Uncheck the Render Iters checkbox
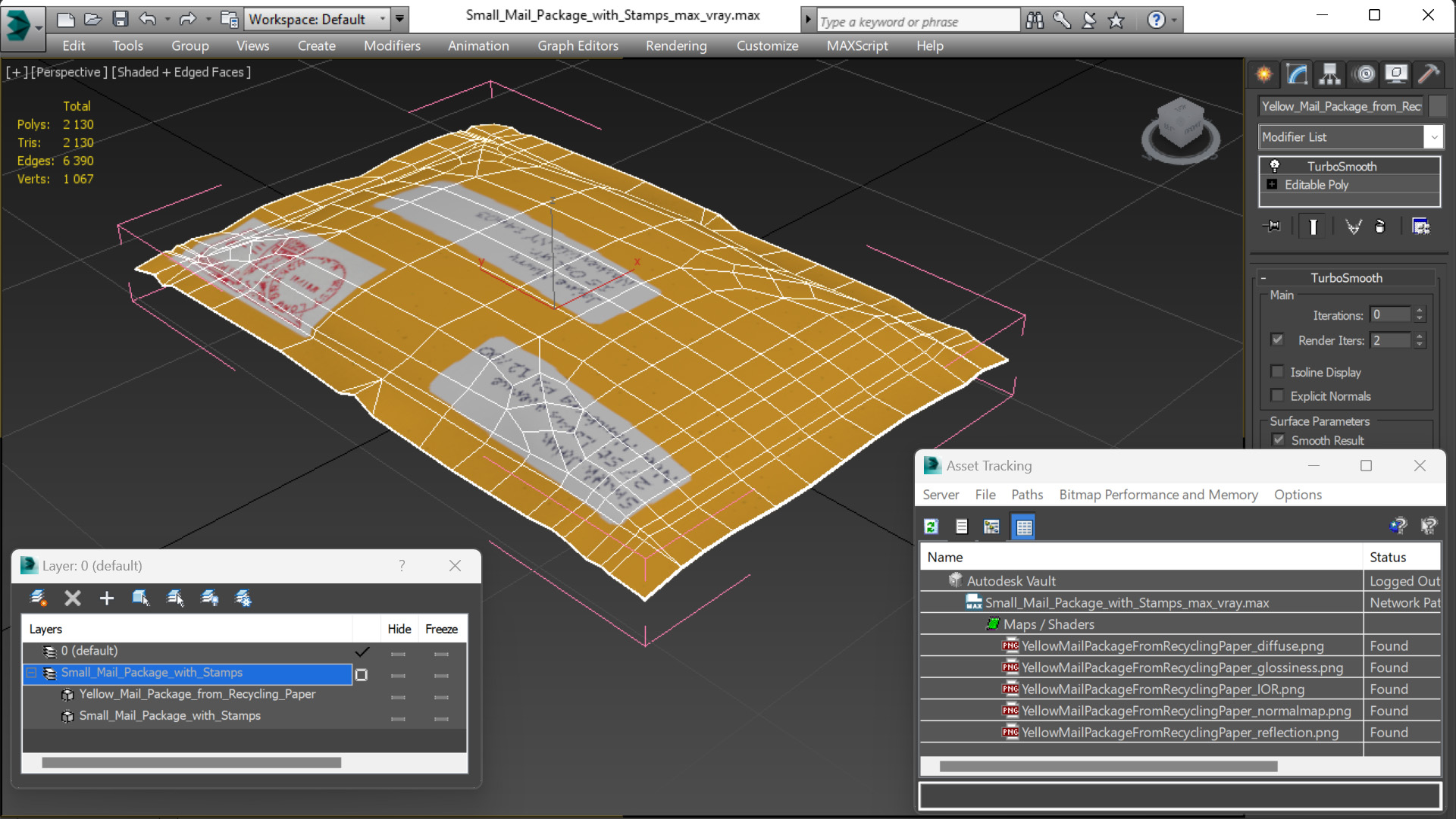Image resolution: width=1456 pixels, height=819 pixels. pos(1278,340)
